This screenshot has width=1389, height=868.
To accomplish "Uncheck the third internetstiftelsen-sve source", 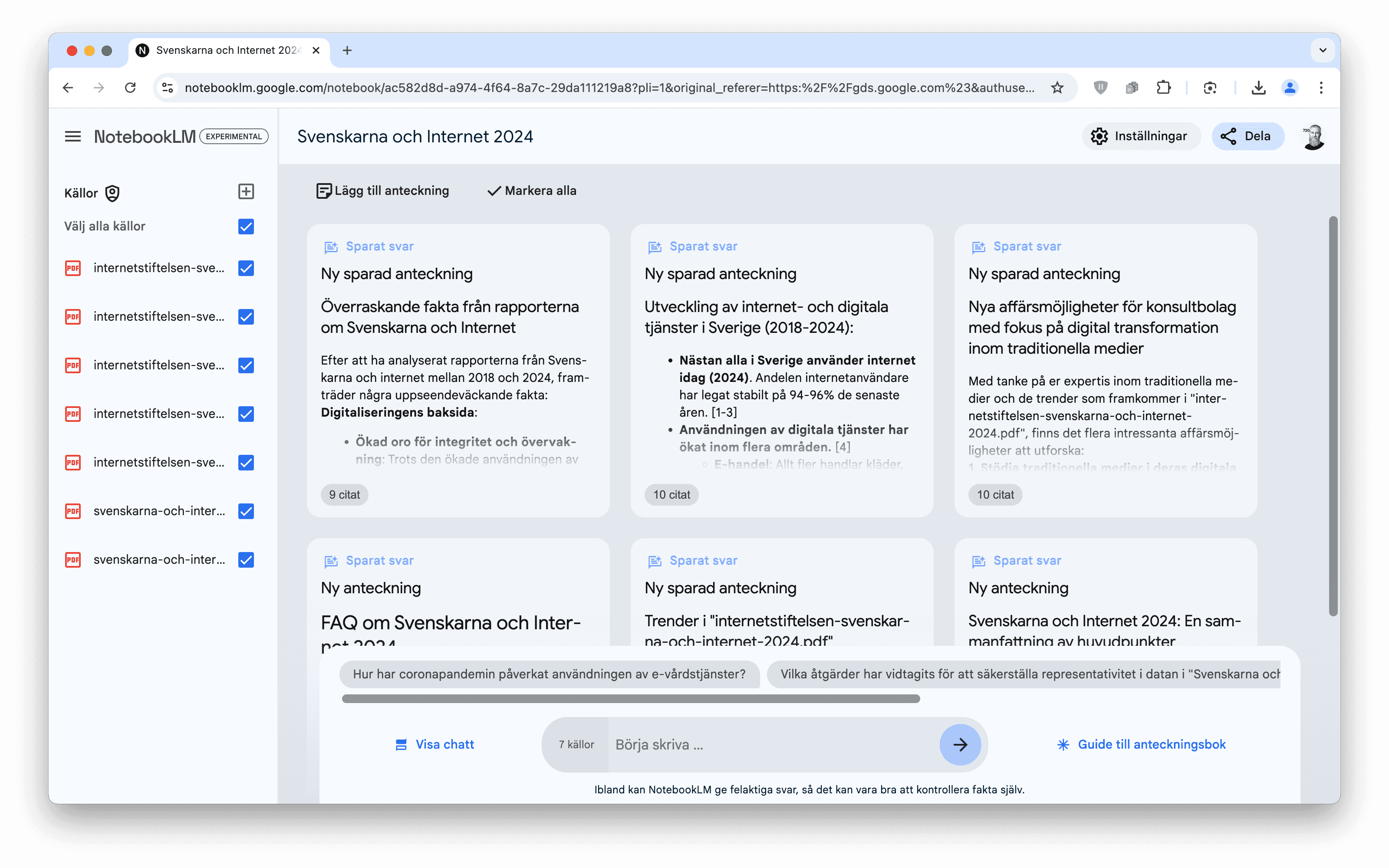I will [246, 365].
